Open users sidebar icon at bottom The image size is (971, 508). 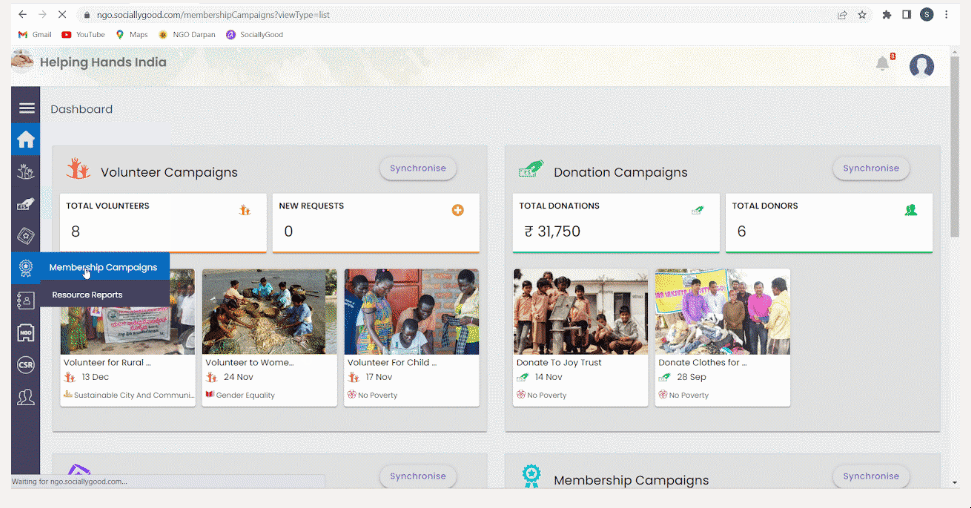25,397
